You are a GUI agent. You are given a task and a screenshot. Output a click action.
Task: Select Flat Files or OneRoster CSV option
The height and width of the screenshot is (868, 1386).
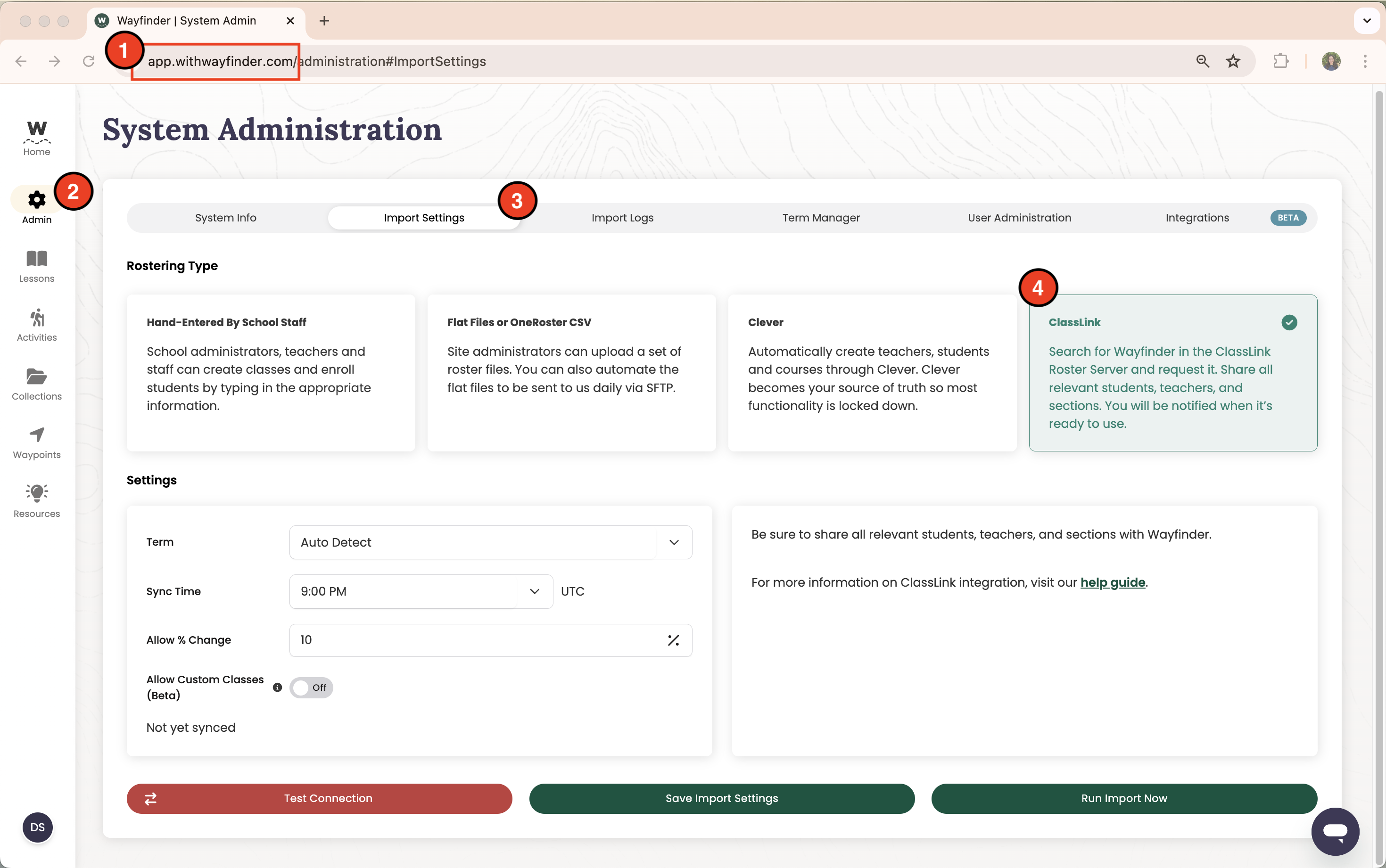coord(571,372)
